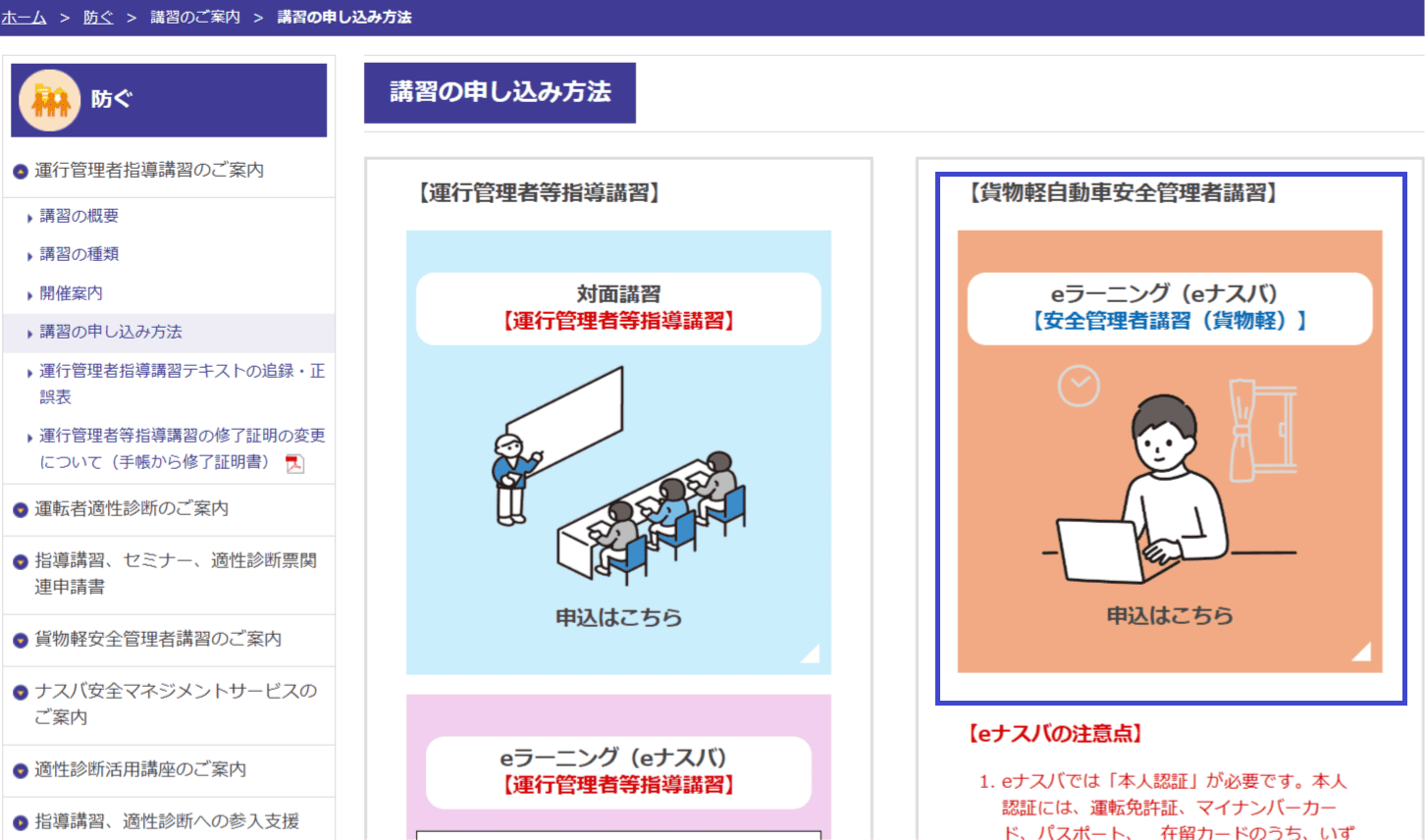Go to 防ぐ in the breadcrumb

(x=98, y=17)
